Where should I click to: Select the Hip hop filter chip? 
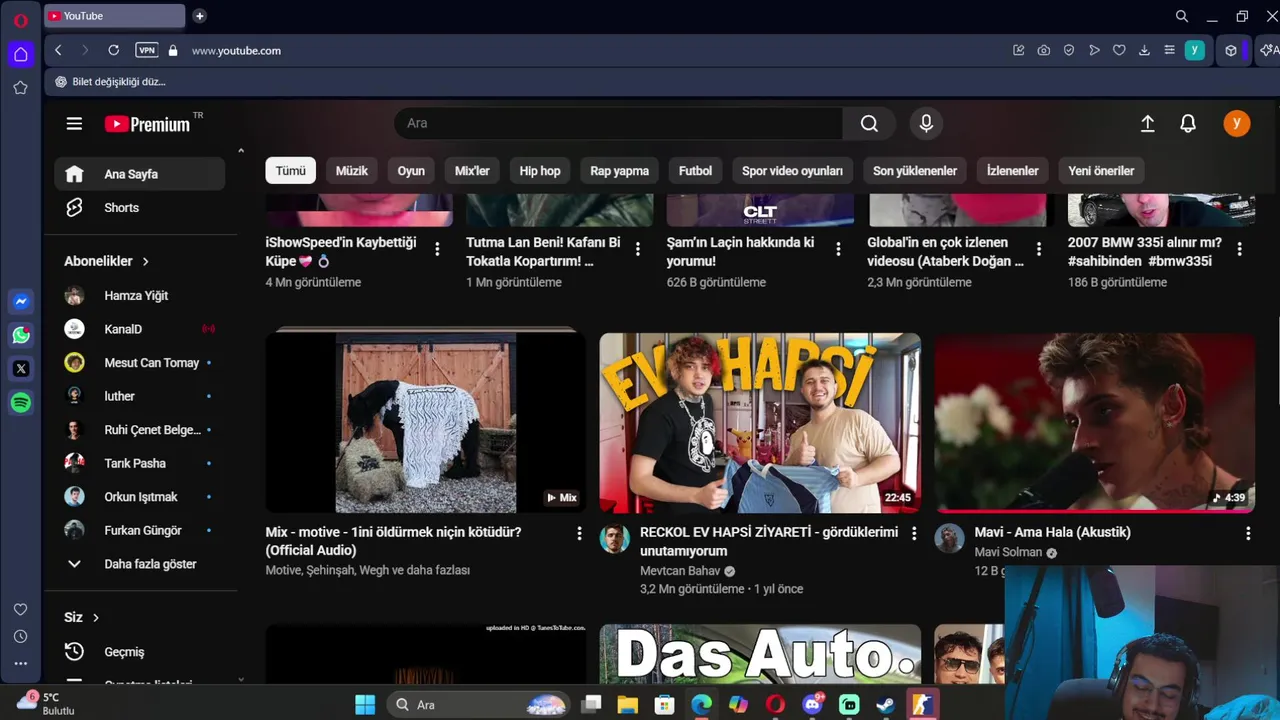click(x=540, y=171)
